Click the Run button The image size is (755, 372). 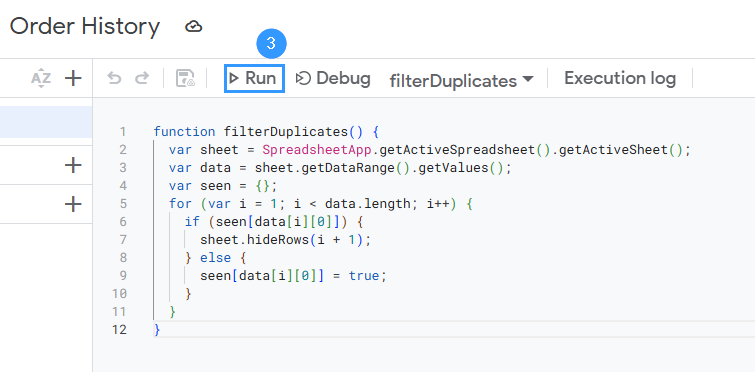click(x=254, y=78)
